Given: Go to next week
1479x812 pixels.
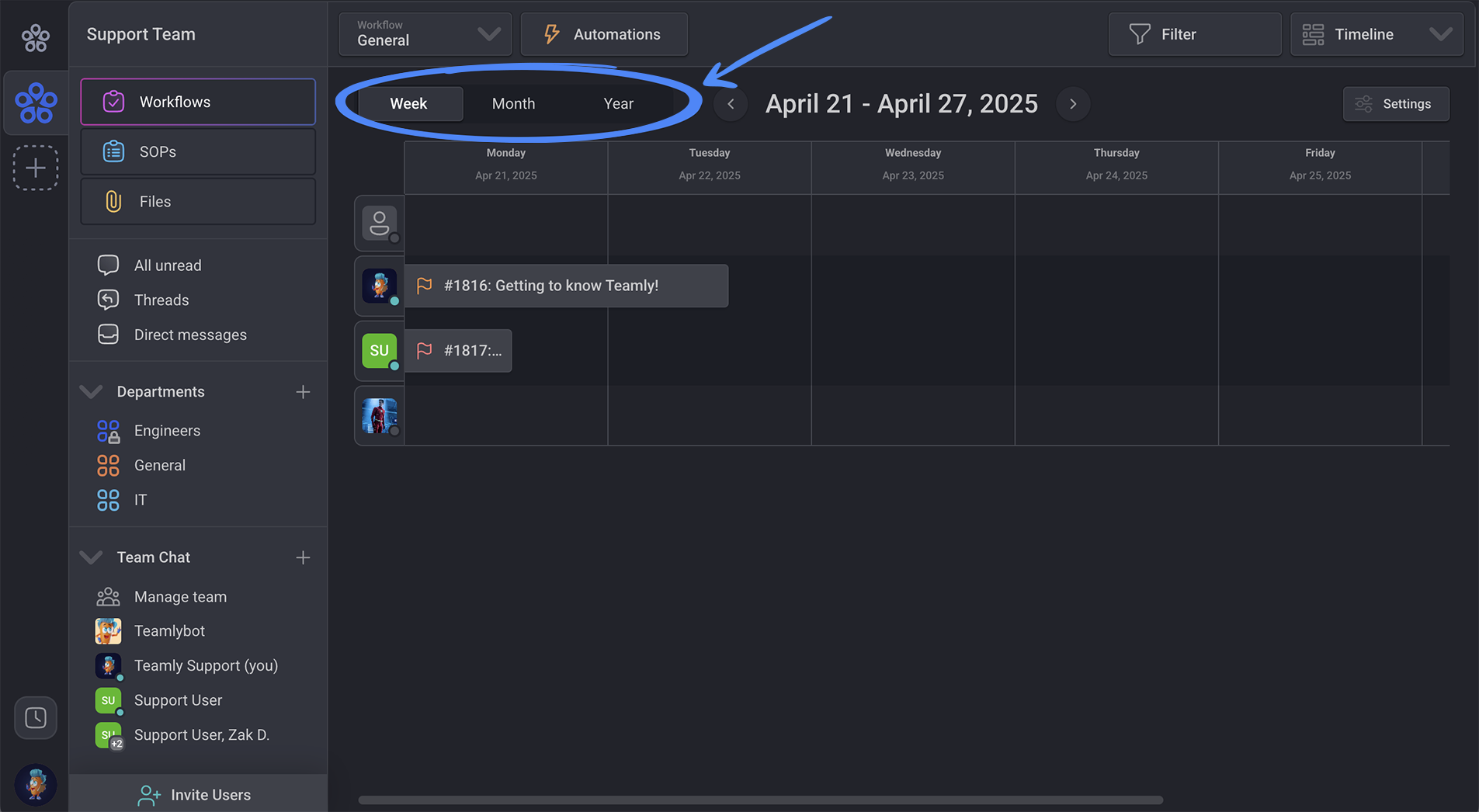Looking at the screenshot, I should point(1073,104).
